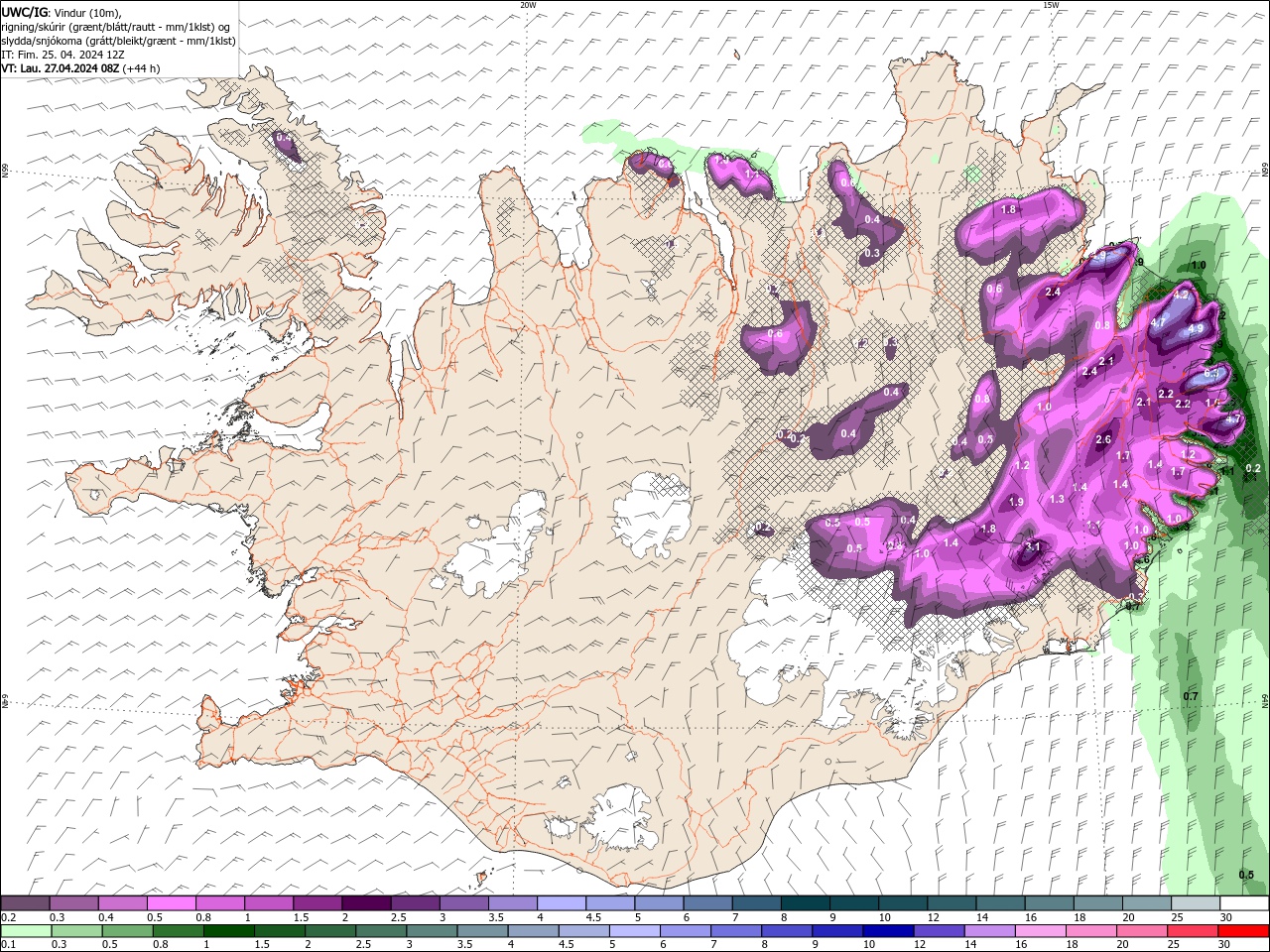This screenshot has height=952, width=1270.
Task: Select the 4.2 snowfall value label
Action: pos(1181,295)
